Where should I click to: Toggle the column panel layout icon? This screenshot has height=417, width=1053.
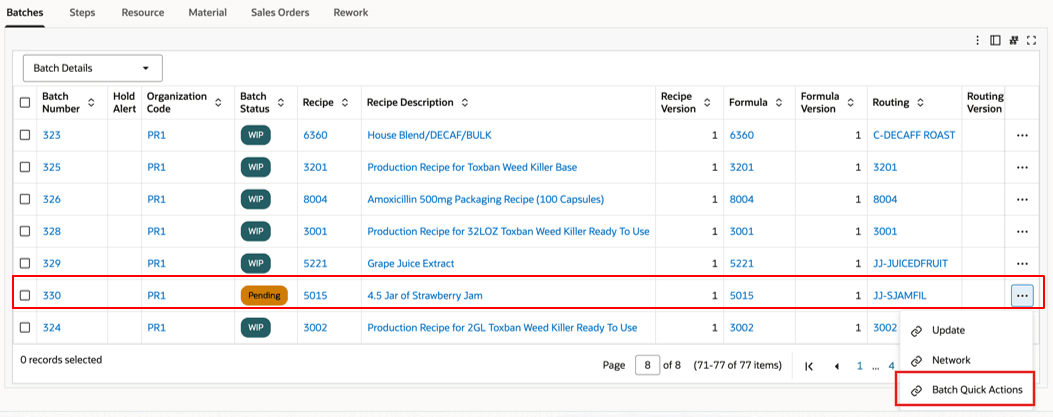[x=995, y=41]
